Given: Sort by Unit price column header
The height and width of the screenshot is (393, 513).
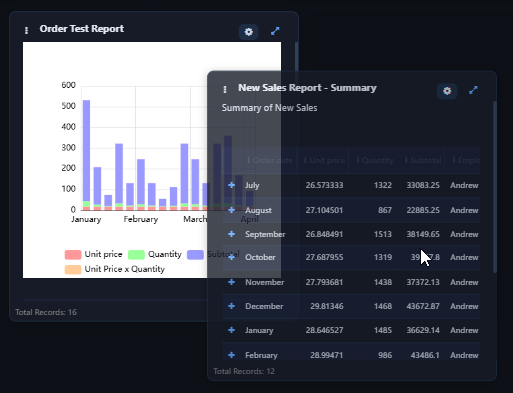Looking at the screenshot, I should pos(327,160).
